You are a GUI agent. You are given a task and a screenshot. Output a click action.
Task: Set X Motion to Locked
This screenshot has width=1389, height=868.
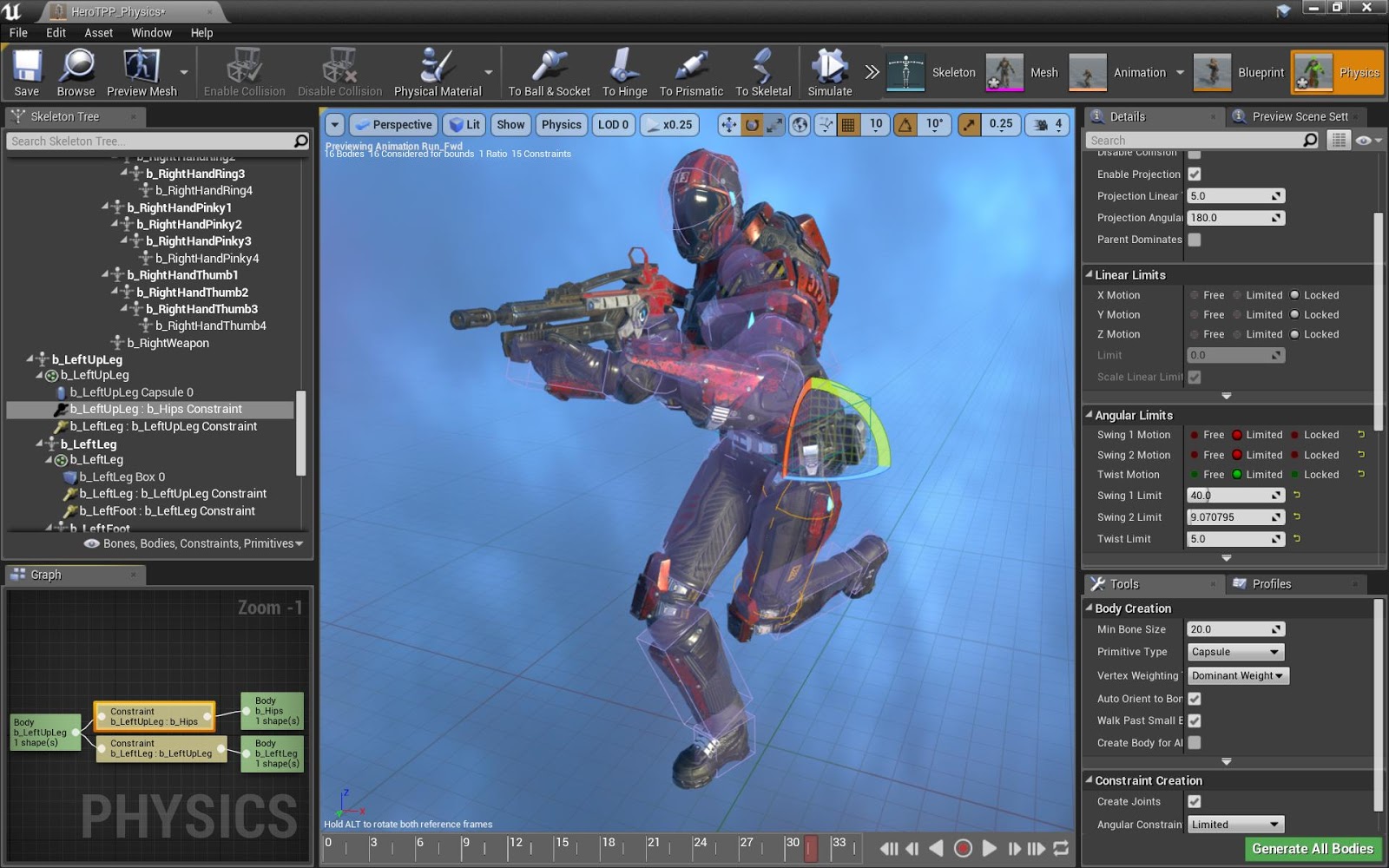[x=1294, y=295]
